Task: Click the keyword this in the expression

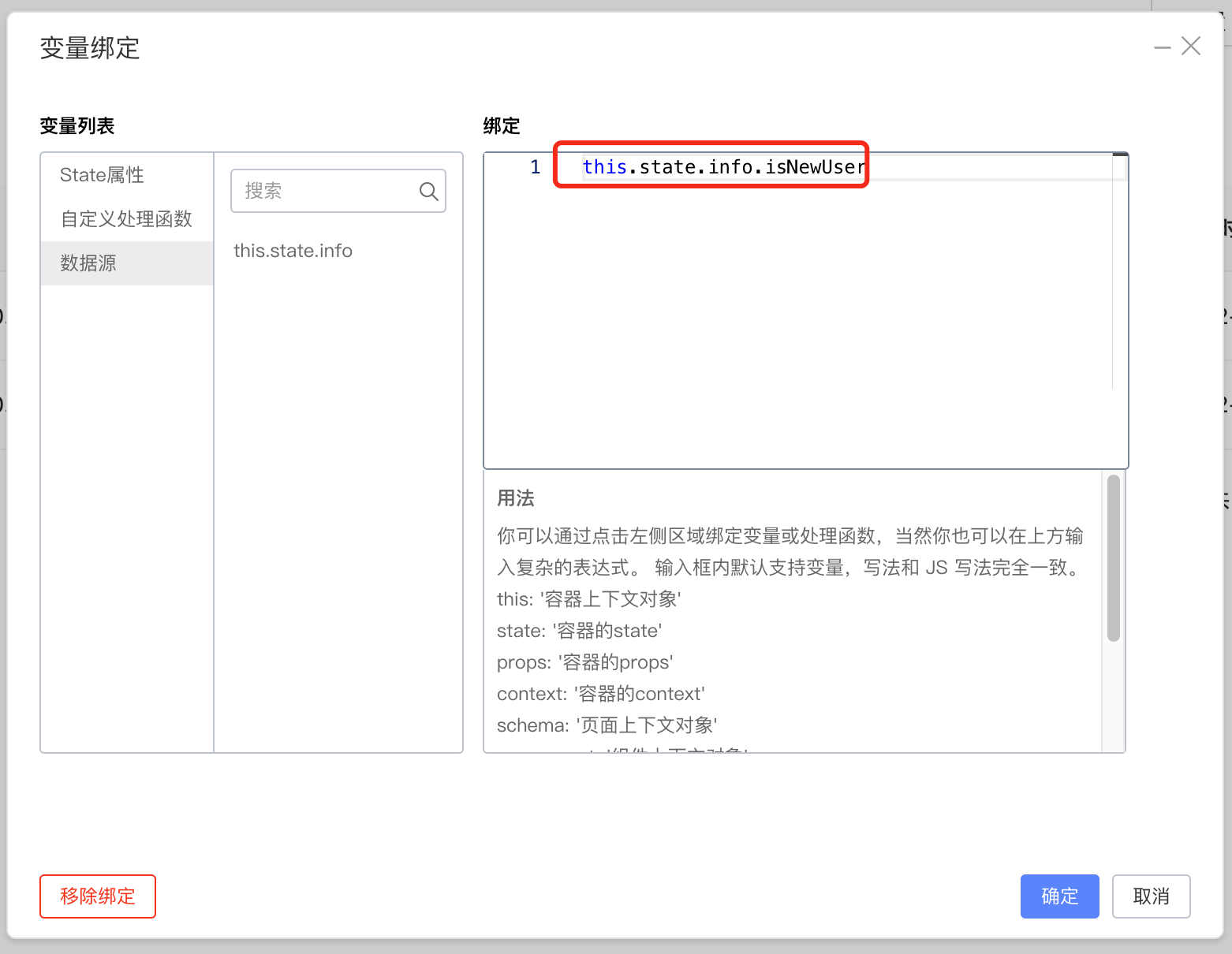Action: [604, 166]
